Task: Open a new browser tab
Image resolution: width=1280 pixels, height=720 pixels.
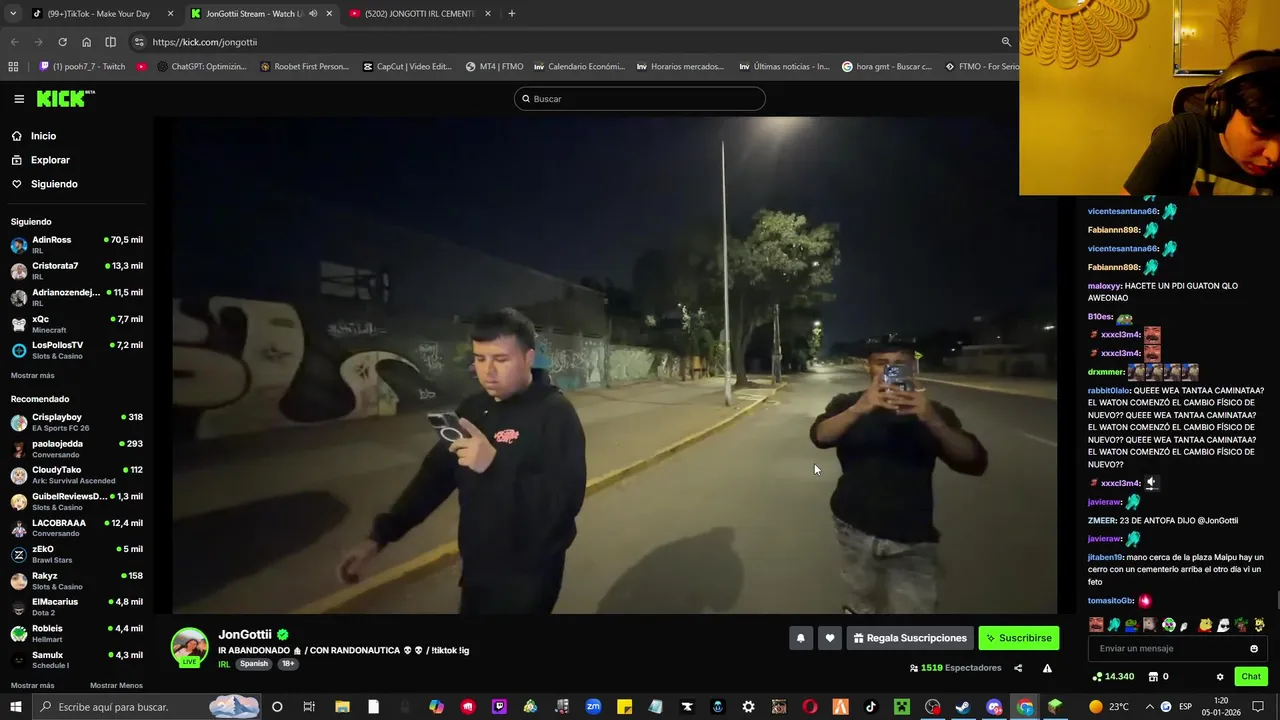Action: tap(511, 14)
